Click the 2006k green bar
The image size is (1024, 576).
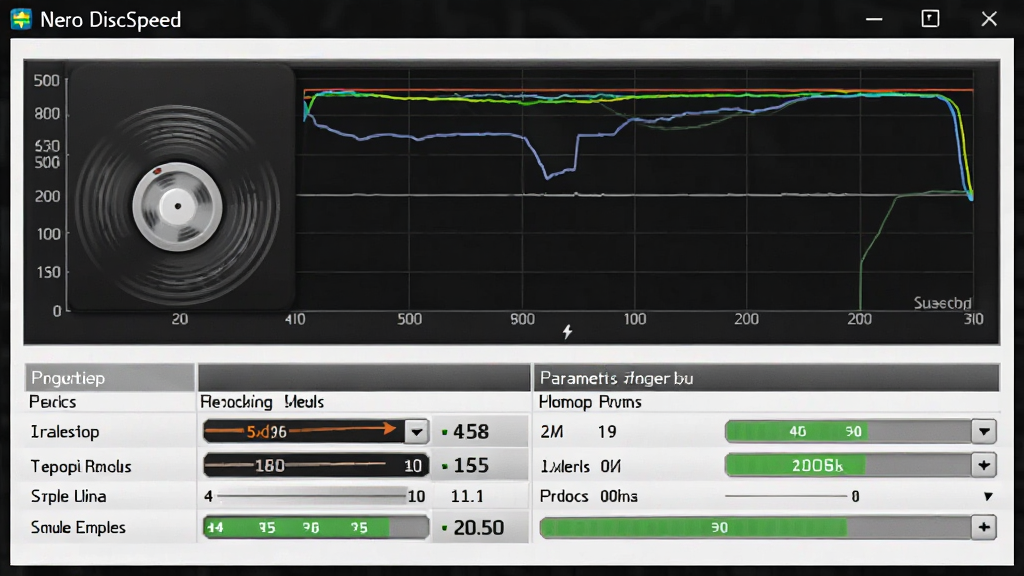848,466
